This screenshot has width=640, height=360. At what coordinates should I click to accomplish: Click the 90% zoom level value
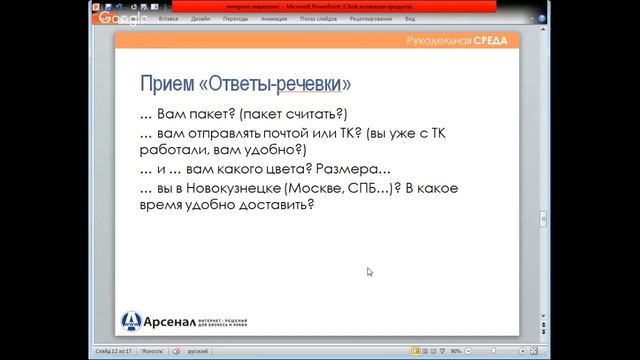456,351
